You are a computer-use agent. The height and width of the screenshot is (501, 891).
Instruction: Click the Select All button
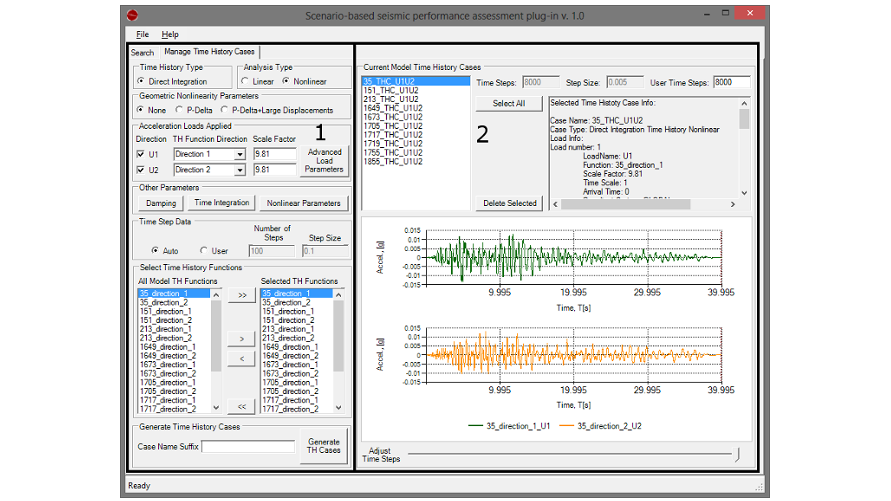tap(509, 103)
